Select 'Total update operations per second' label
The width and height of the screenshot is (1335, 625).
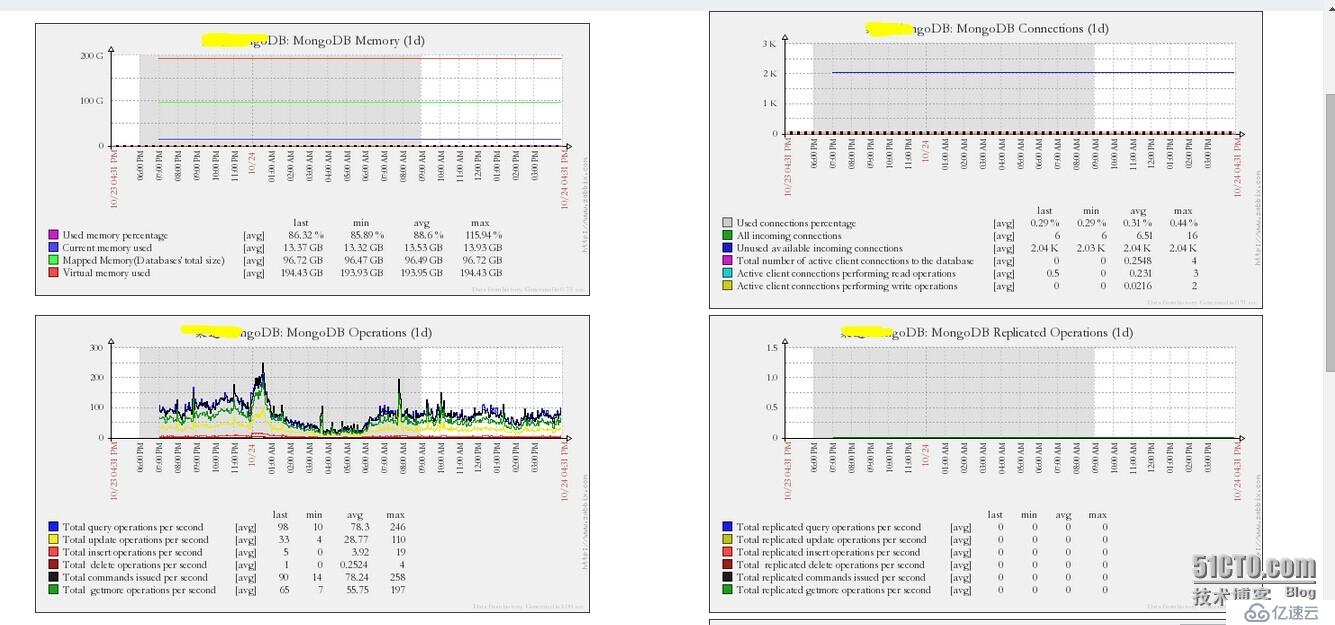click(x=134, y=540)
